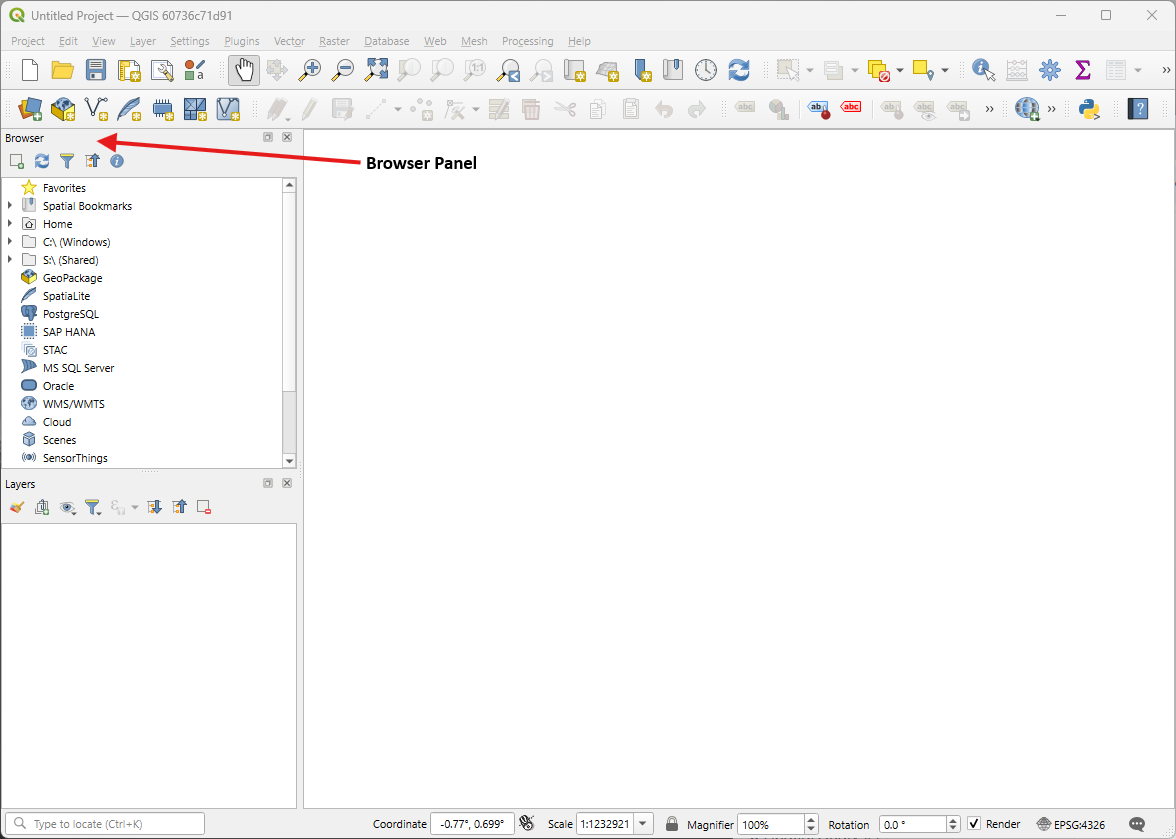The width and height of the screenshot is (1176, 839).
Task: Click Zoom Full extent icon
Action: [376, 70]
